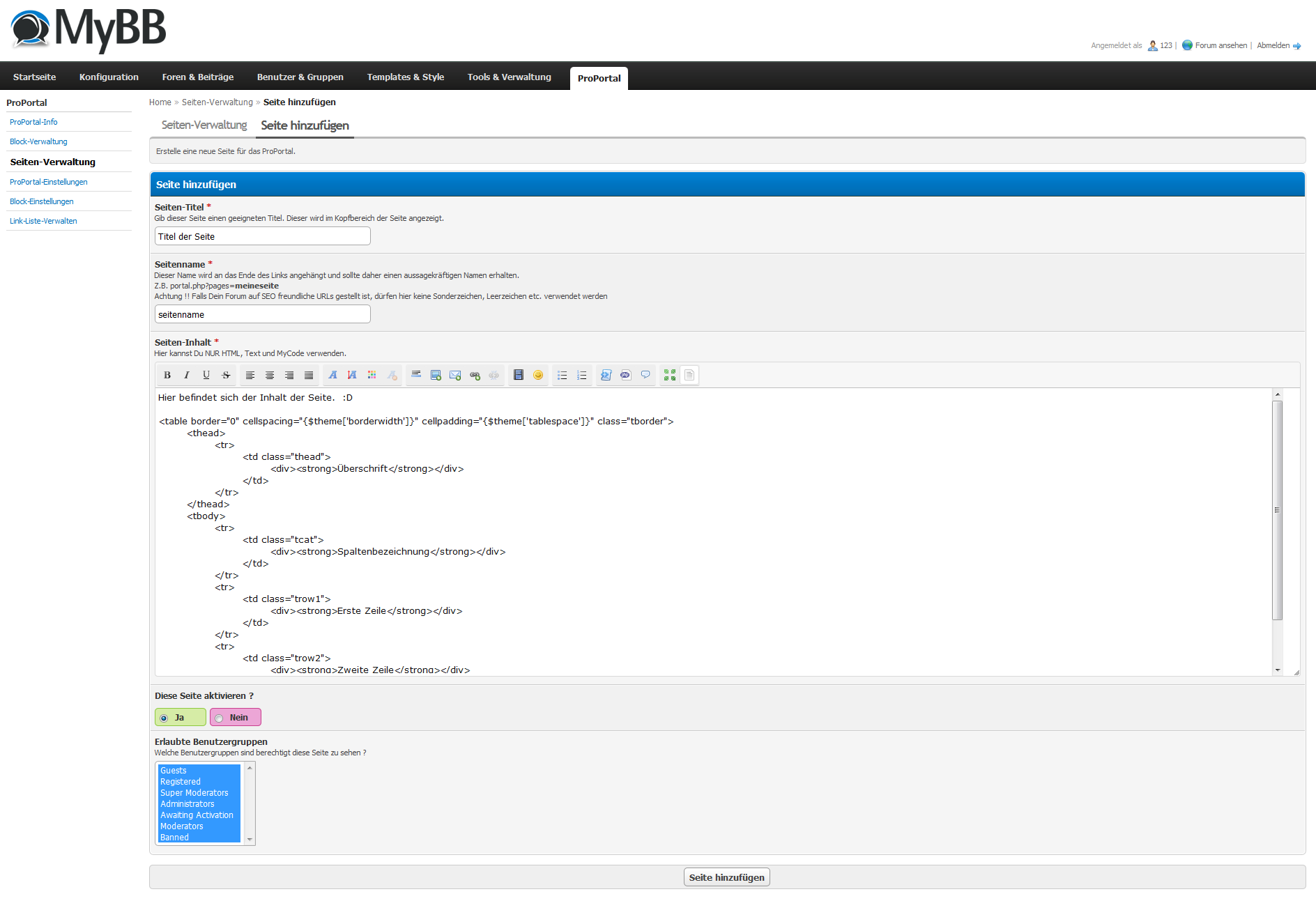Select the Seite hinzufügen sub-tab

coord(305,125)
